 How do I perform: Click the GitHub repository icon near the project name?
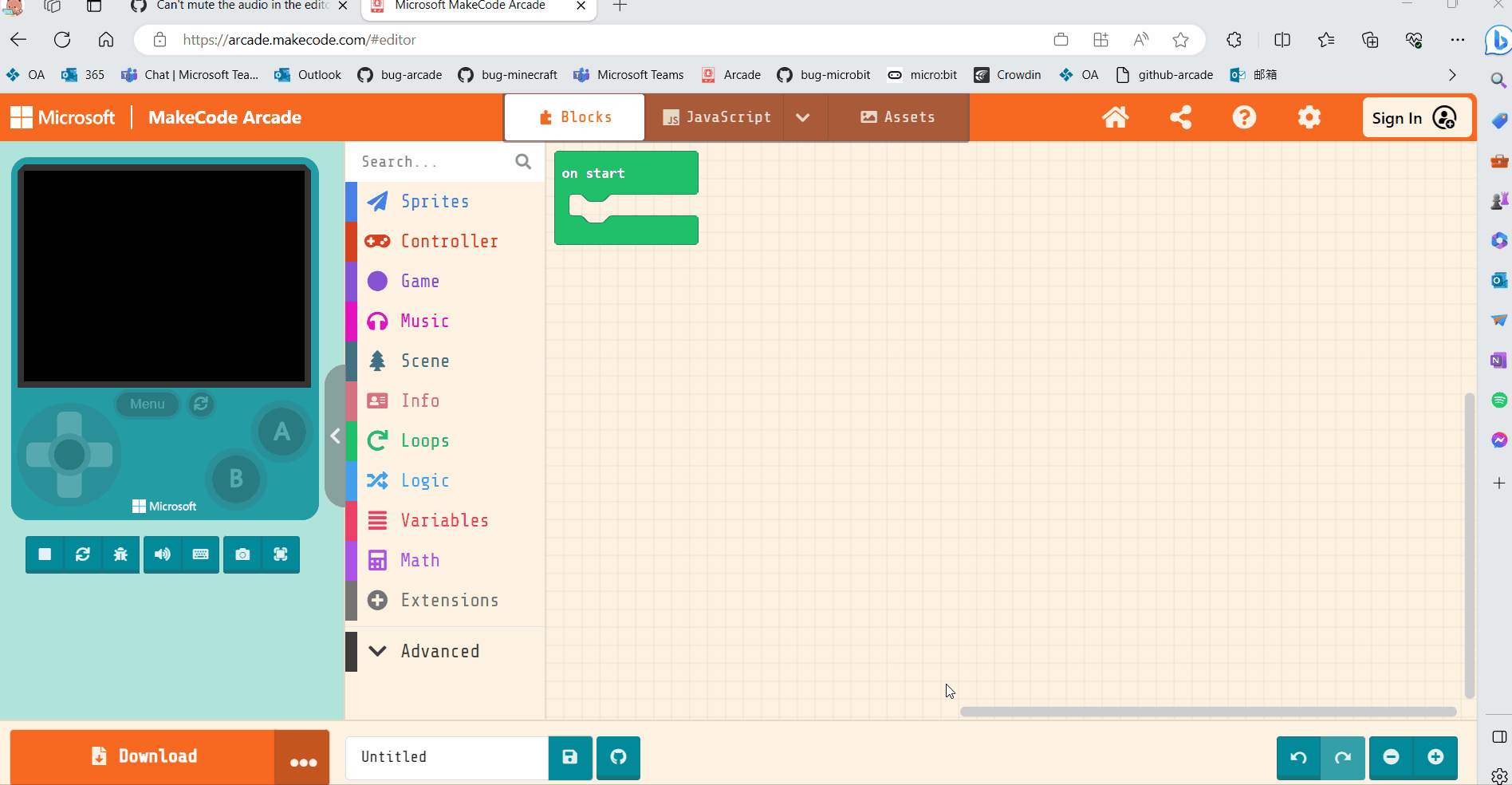click(618, 758)
